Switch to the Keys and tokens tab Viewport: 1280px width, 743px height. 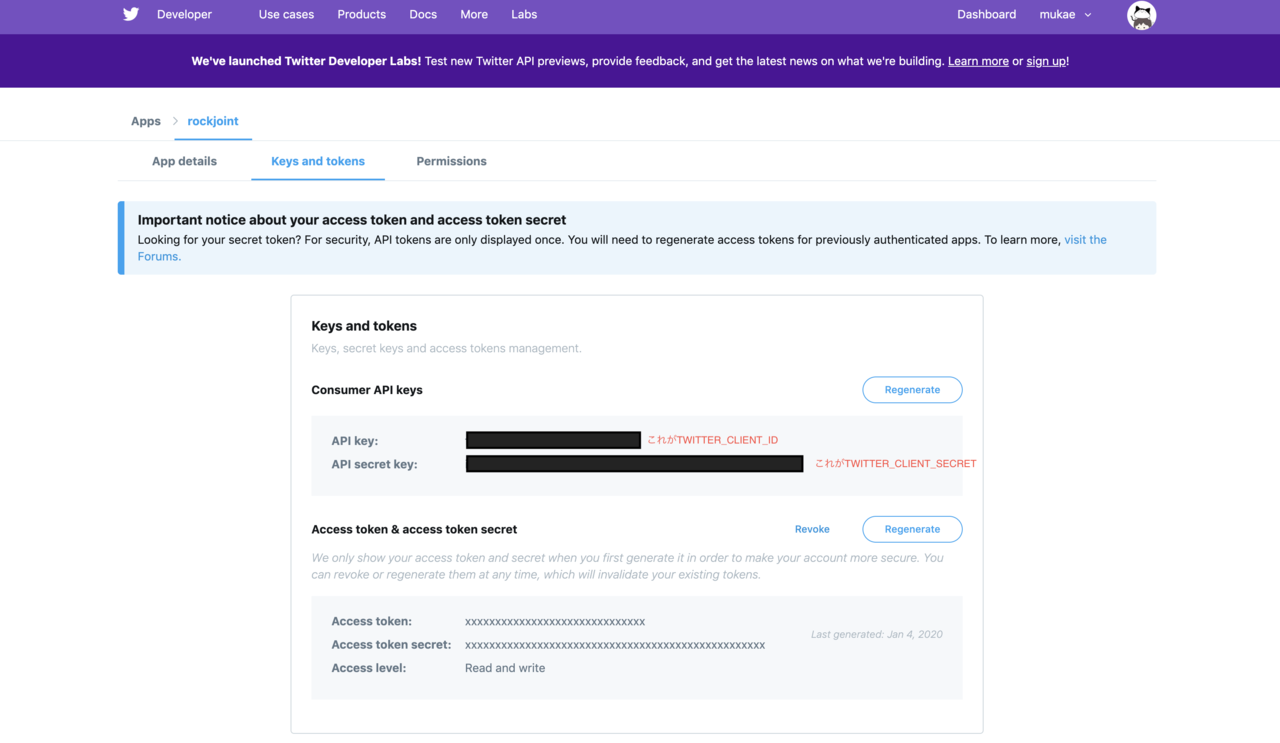[318, 161]
